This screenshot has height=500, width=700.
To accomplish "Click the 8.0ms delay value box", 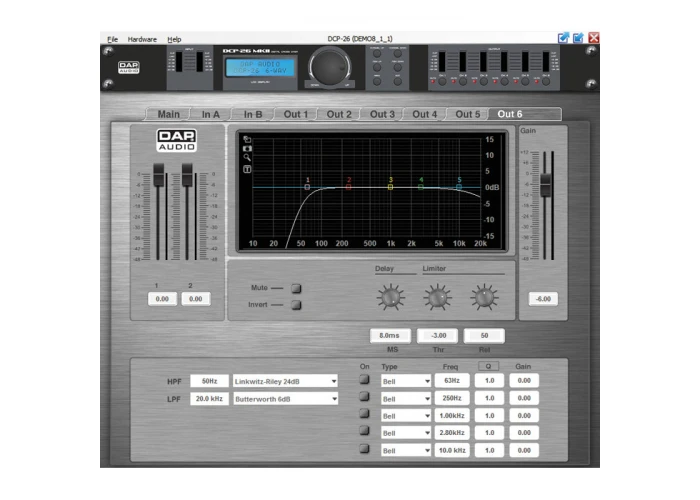I will click(390, 335).
